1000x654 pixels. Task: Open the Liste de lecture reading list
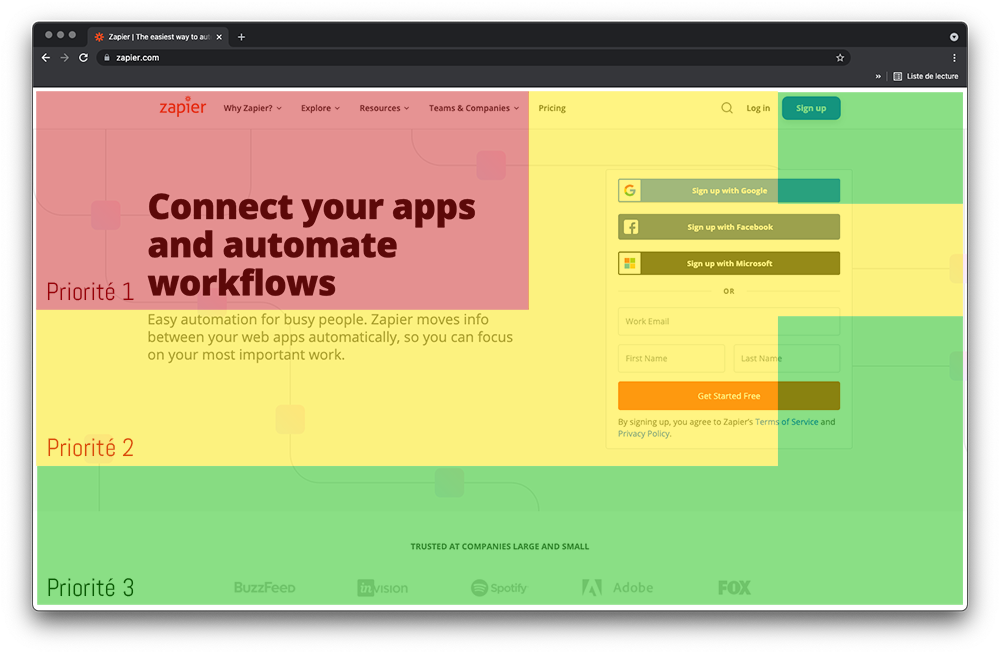click(925, 76)
